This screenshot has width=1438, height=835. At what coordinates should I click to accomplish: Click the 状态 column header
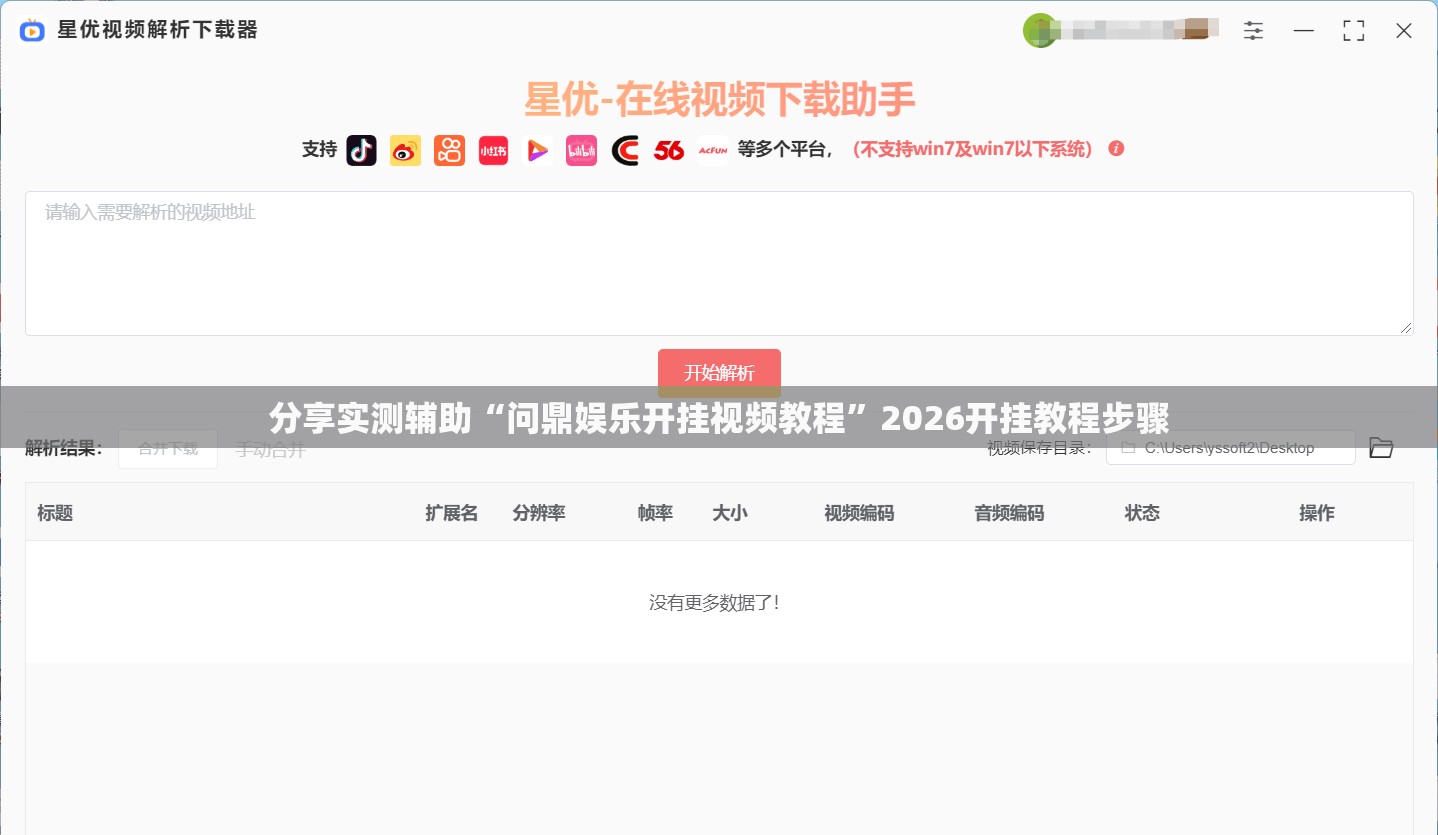1142,513
